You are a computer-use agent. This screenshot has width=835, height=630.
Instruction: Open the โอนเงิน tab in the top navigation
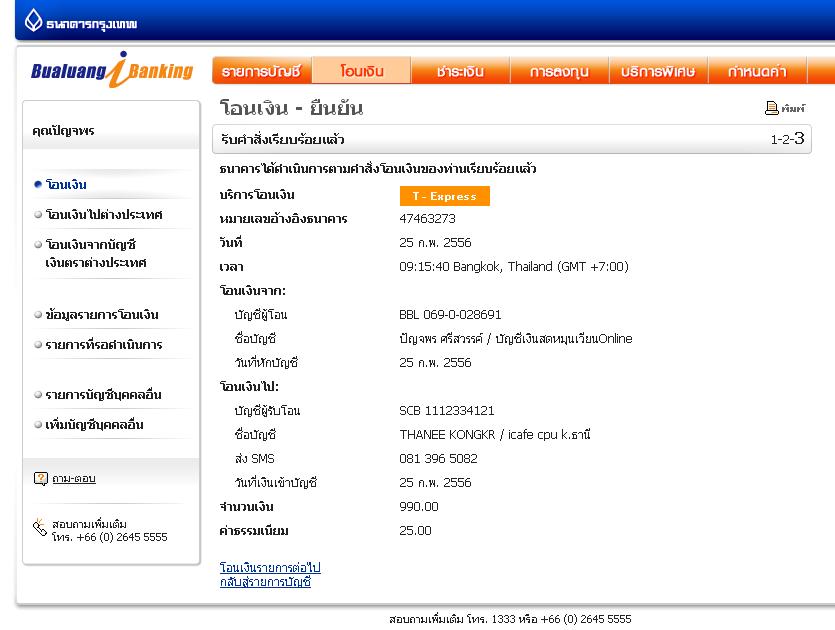(x=362, y=71)
